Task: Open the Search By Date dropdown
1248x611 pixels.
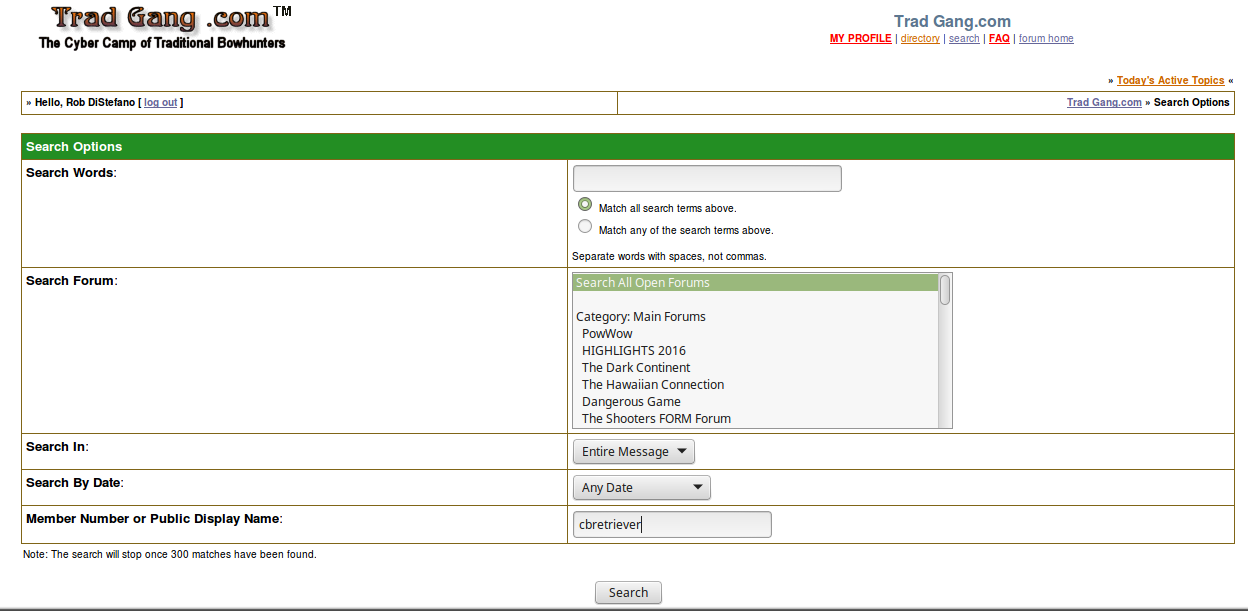Action: tap(642, 488)
